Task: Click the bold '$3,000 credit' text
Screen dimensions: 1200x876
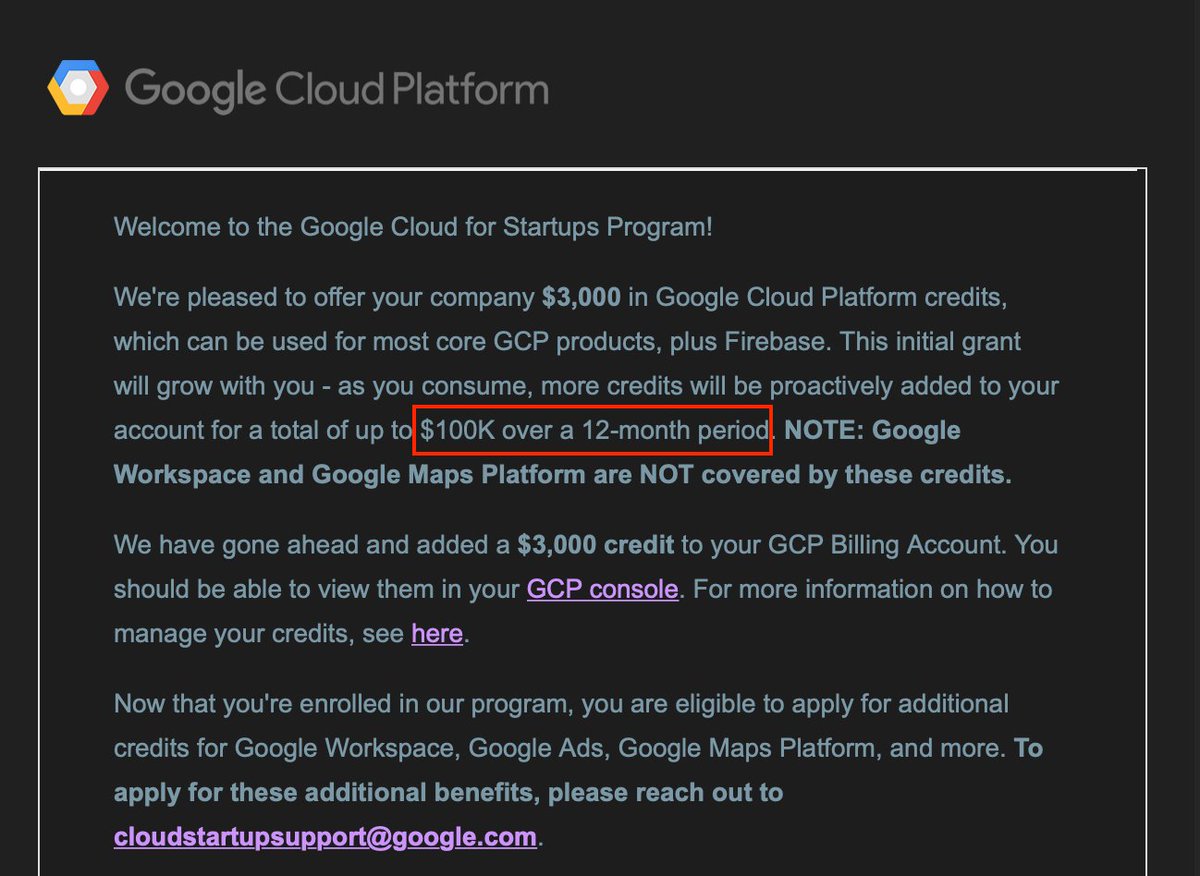Action: coord(597,545)
